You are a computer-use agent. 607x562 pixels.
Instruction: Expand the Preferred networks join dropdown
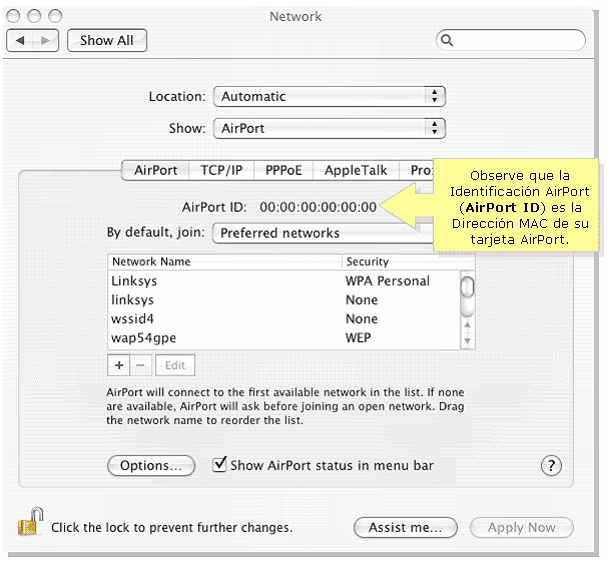[x=320, y=233]
